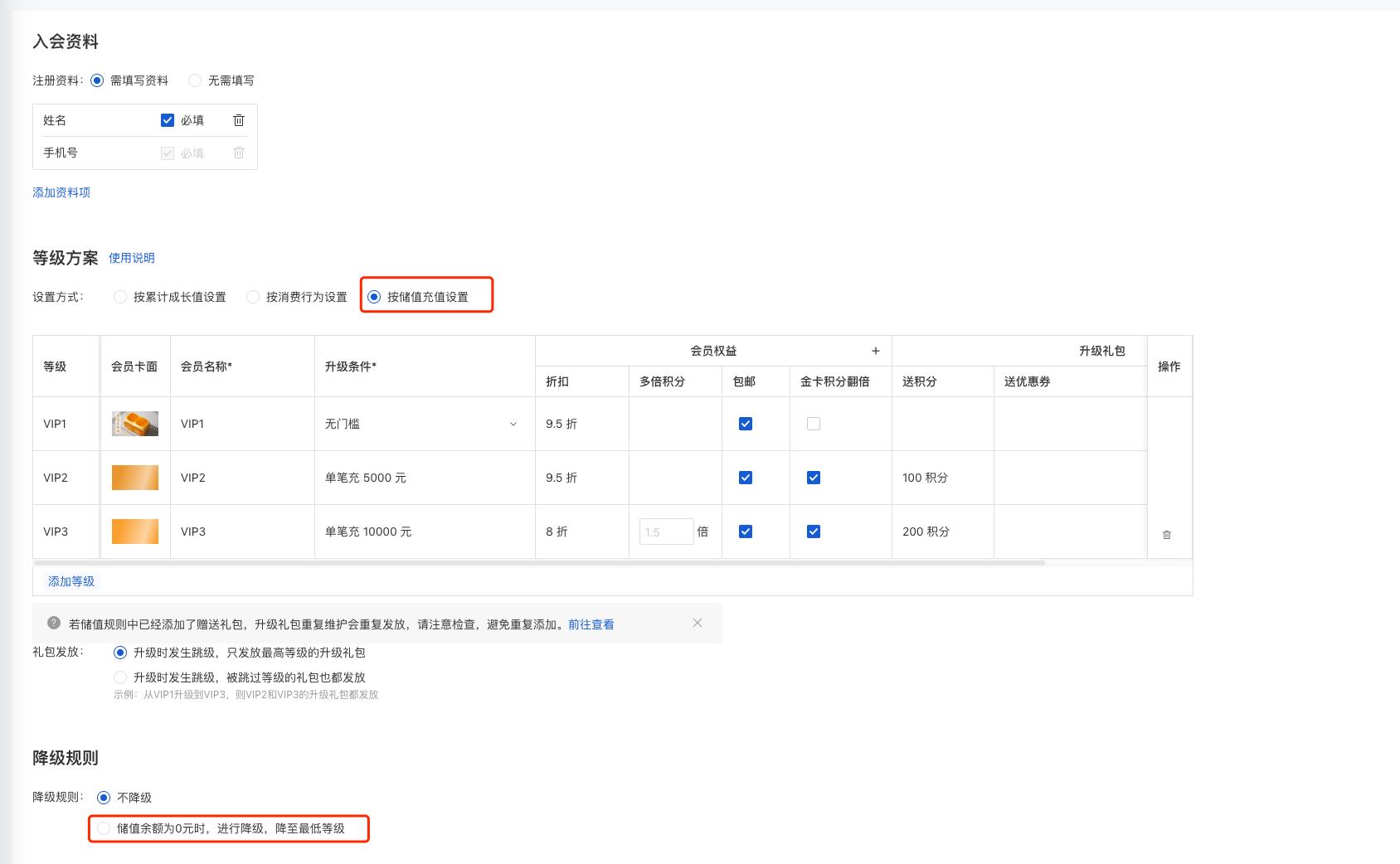Click VIP3 多倍积分 input field
Image resolution: width=1400 pixels, height=864 pixels.
[667, 532]
